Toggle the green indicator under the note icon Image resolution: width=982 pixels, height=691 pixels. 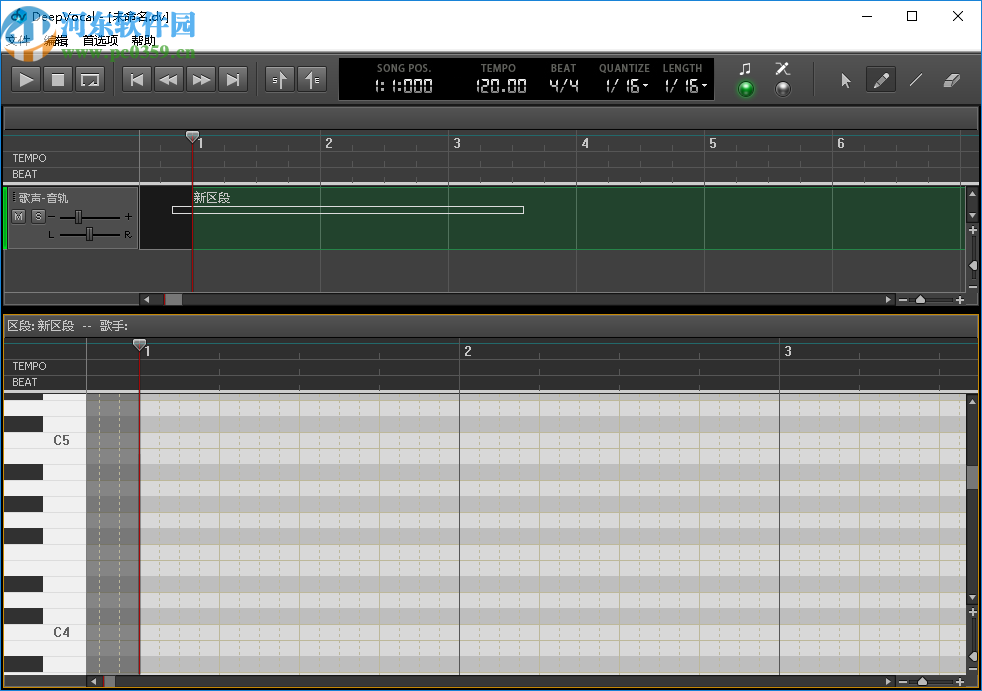[x=746, y=89]
